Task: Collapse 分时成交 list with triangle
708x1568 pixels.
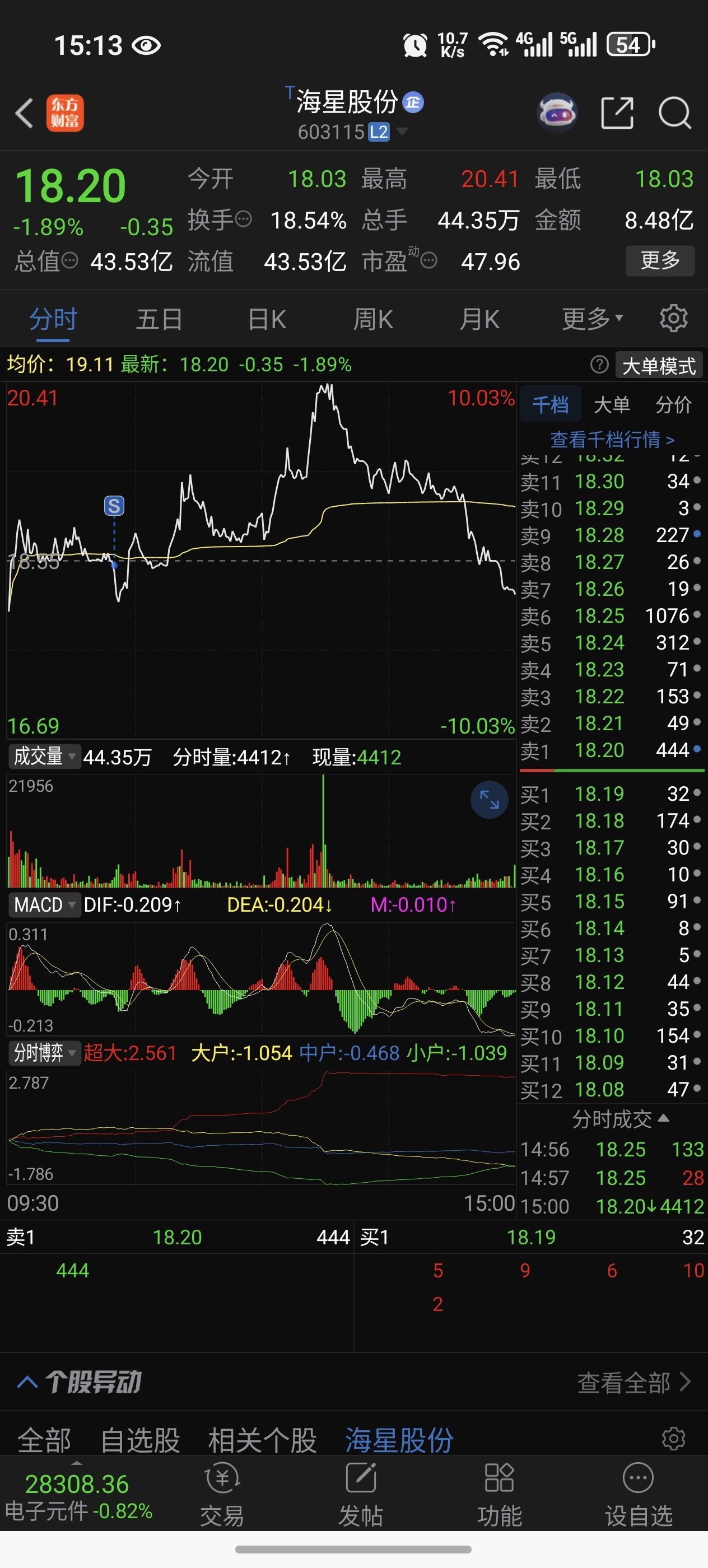Action: click(x=664, y=1118)
